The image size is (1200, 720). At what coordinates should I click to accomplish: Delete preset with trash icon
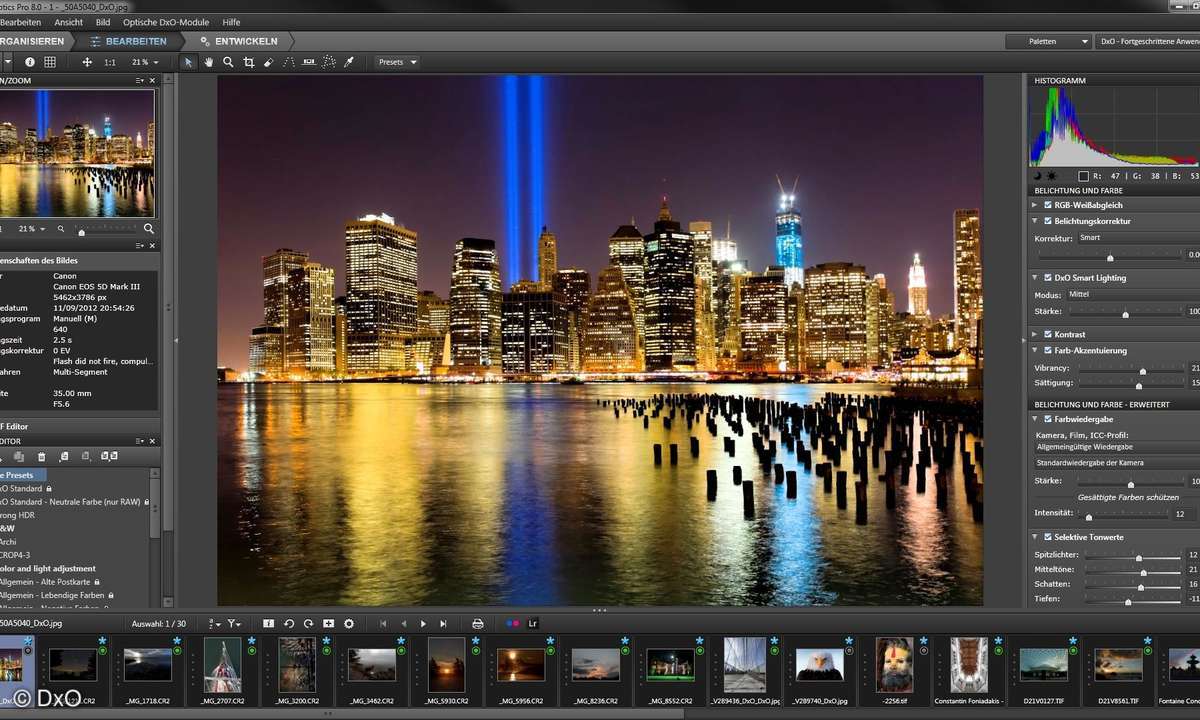click(42, 457)
